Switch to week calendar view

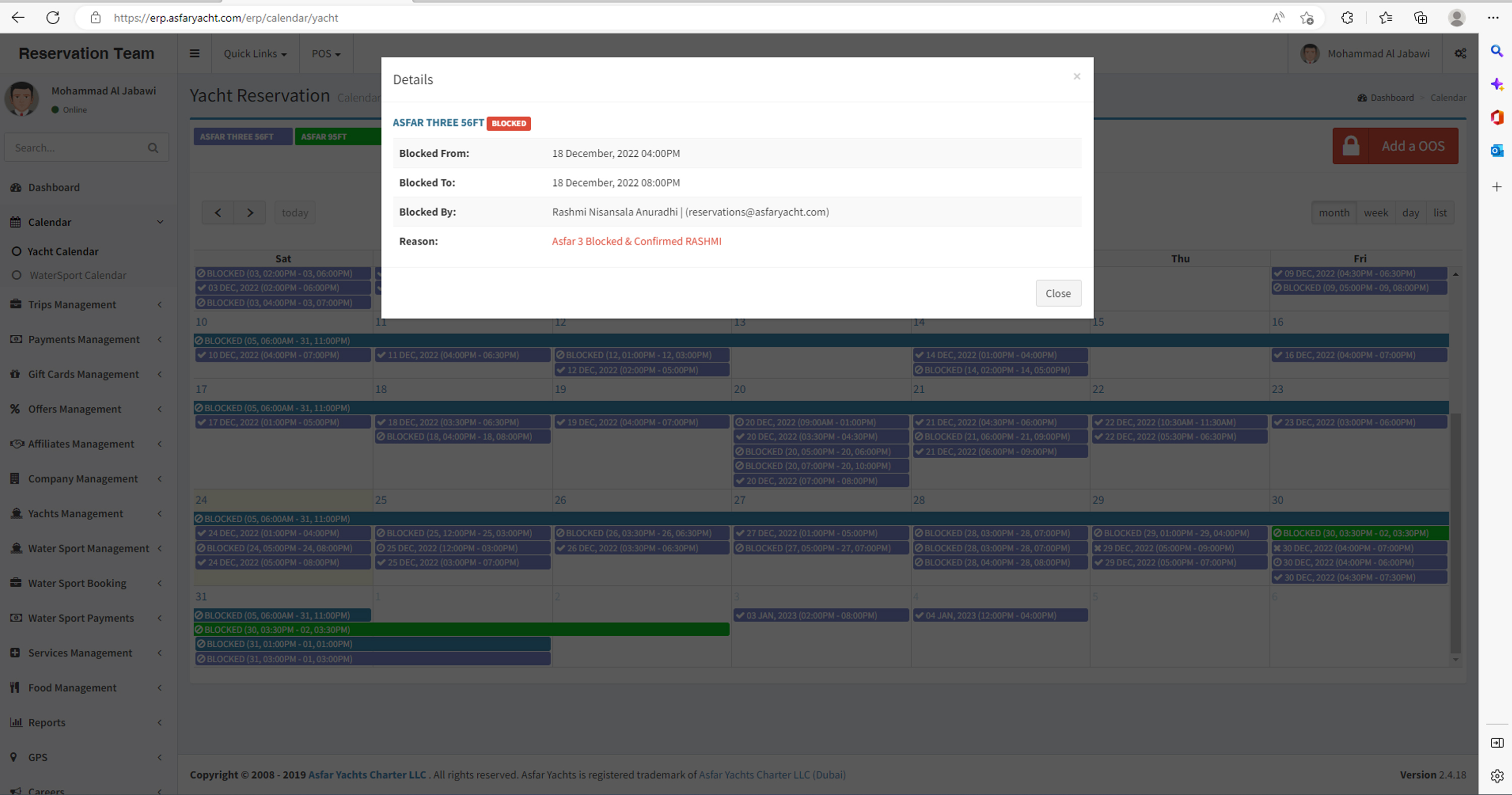1375,213
